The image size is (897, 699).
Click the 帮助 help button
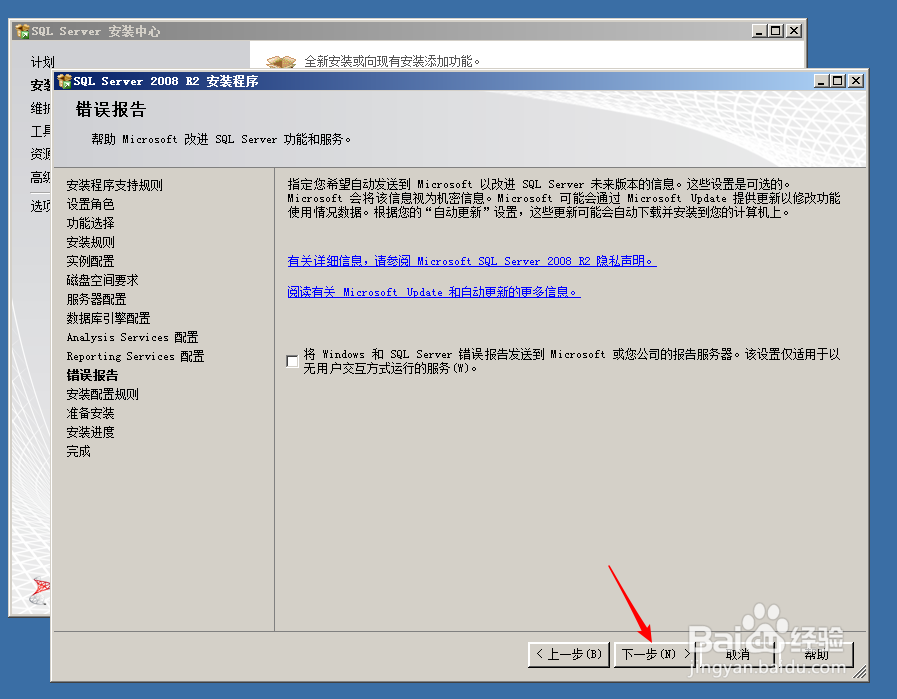[816, 654]
